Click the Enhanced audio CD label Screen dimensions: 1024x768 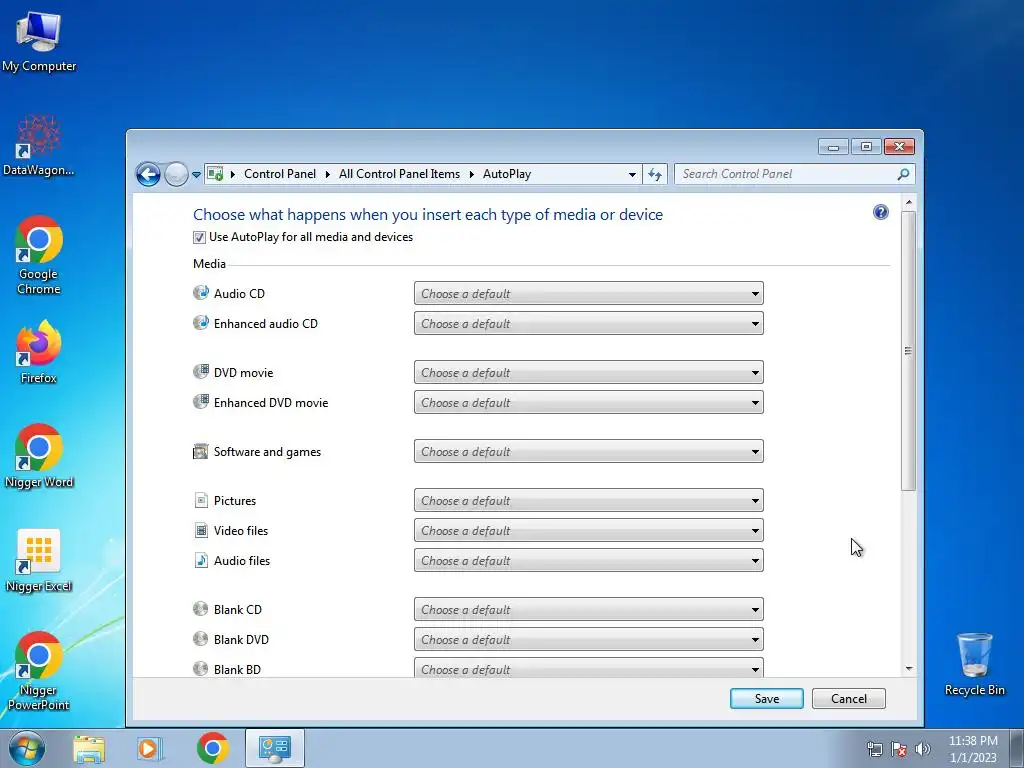point(266,323)
